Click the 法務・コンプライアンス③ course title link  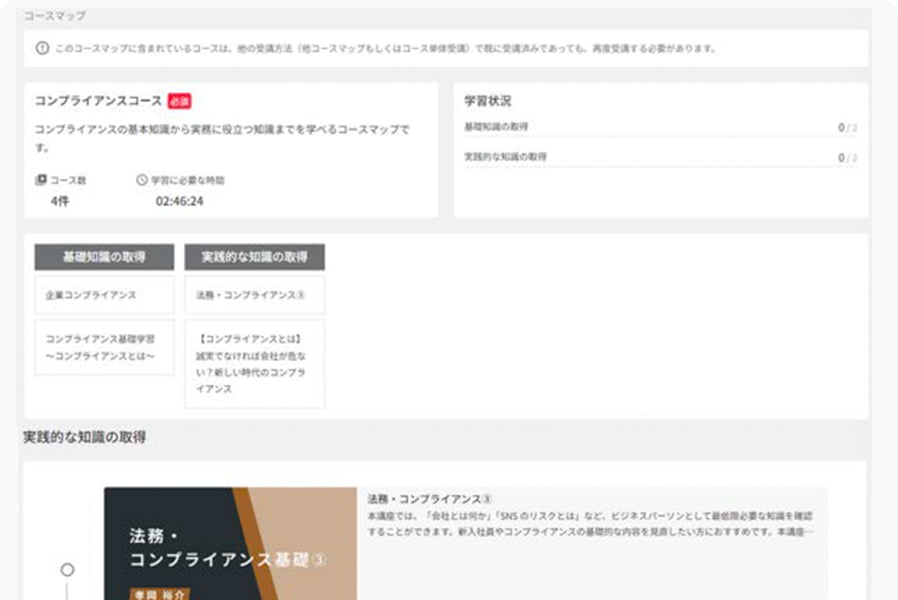(426, 491)
